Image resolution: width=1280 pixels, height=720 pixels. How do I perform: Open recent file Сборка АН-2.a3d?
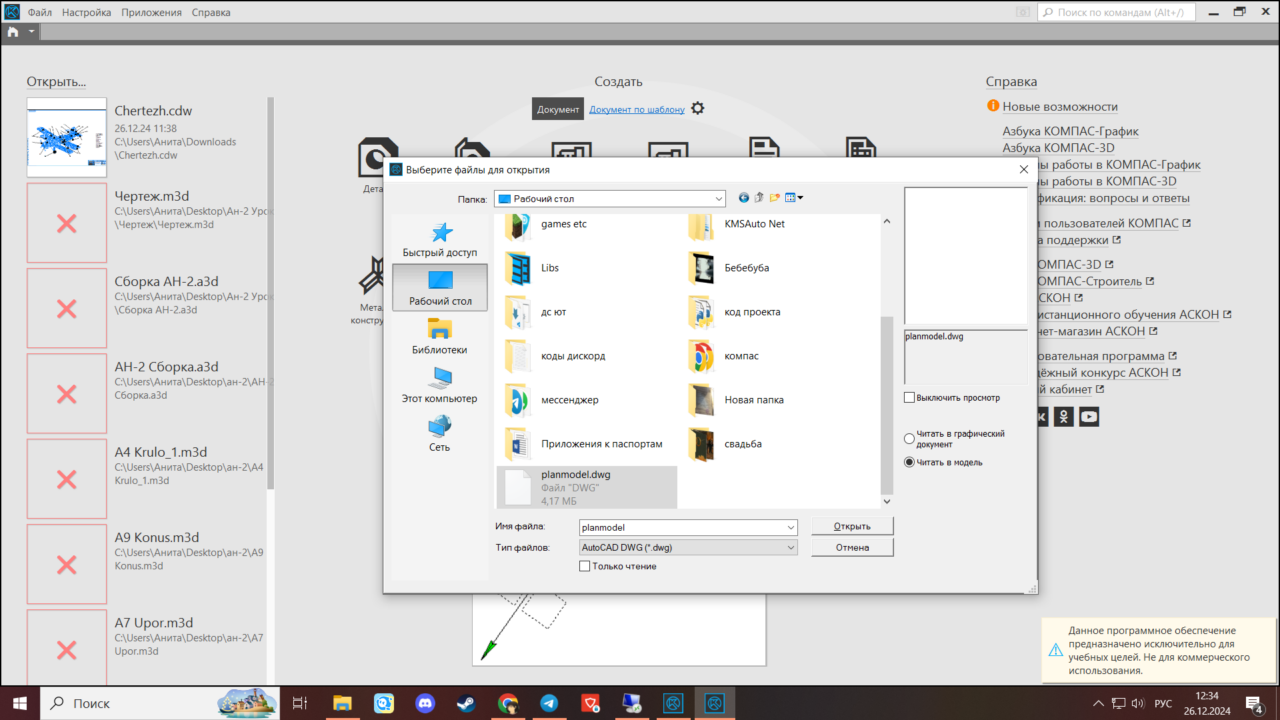(x=149, y=308)
